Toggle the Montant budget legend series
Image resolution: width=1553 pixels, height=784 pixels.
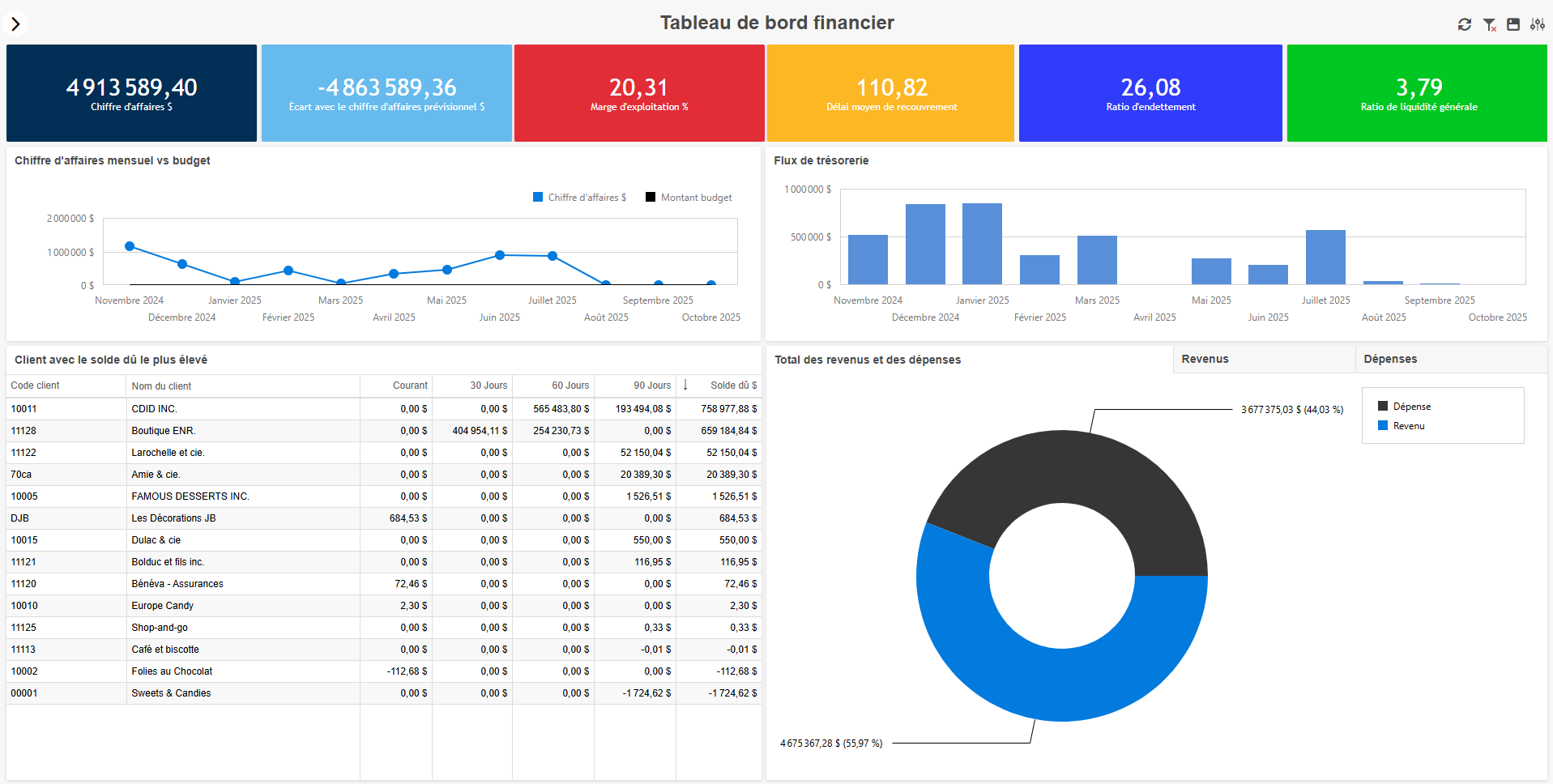click(689, 198)
